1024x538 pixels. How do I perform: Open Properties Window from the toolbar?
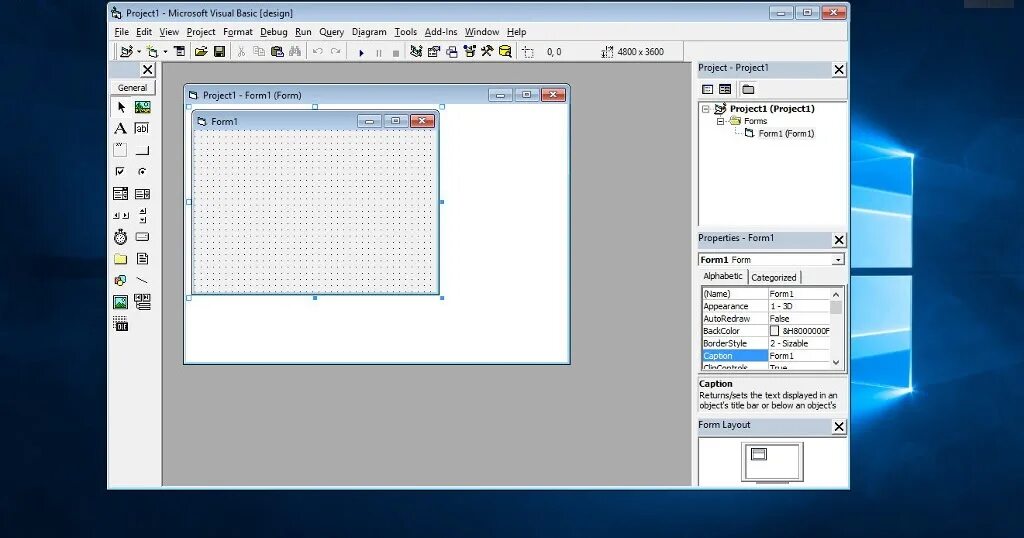pos(434,52)
